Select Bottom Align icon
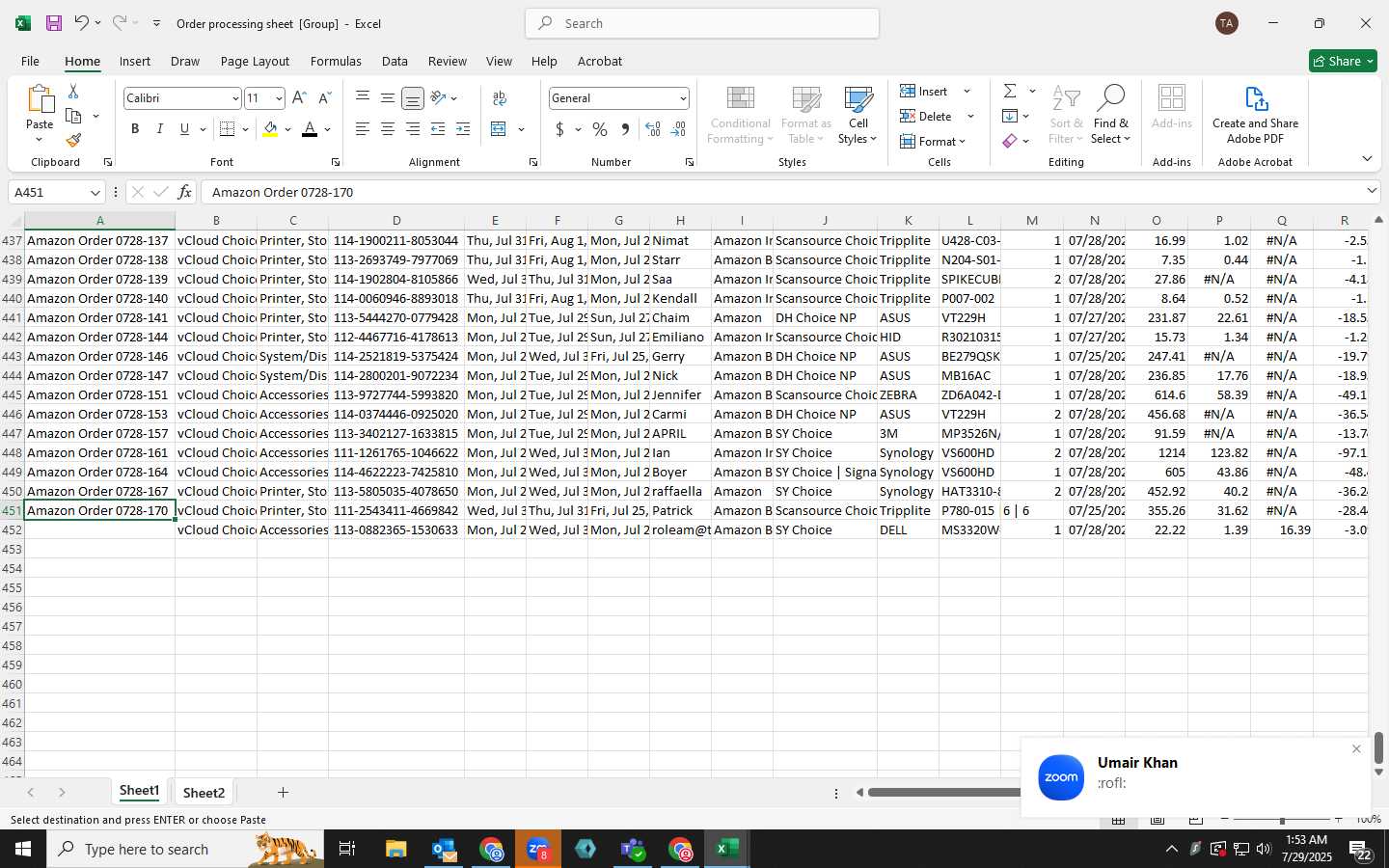 tap(413, 98)
